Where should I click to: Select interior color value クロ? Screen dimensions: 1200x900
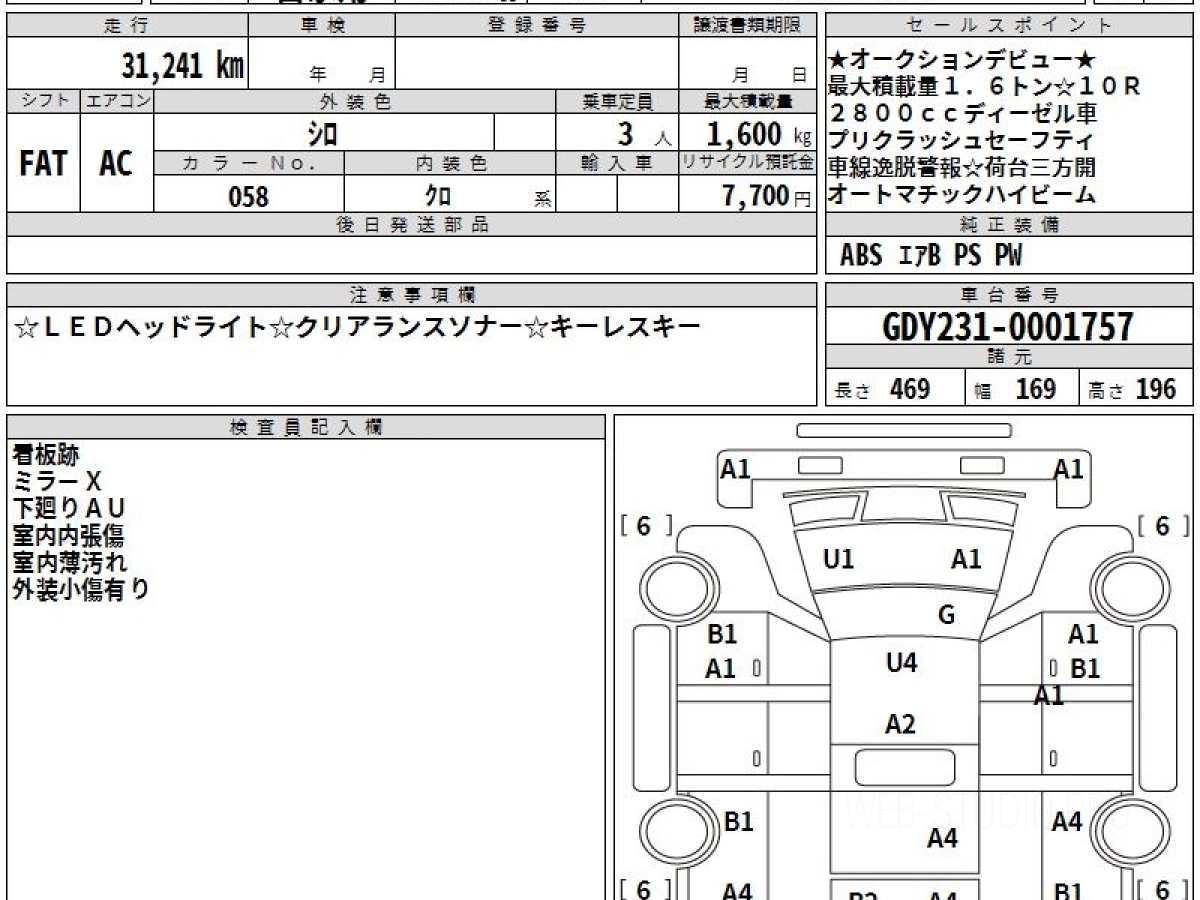(x=437, y=196)
